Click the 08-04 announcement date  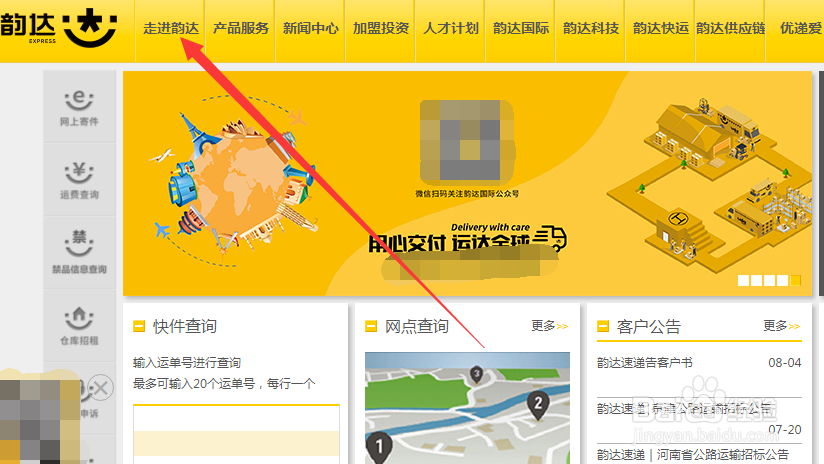click(785, 363)
